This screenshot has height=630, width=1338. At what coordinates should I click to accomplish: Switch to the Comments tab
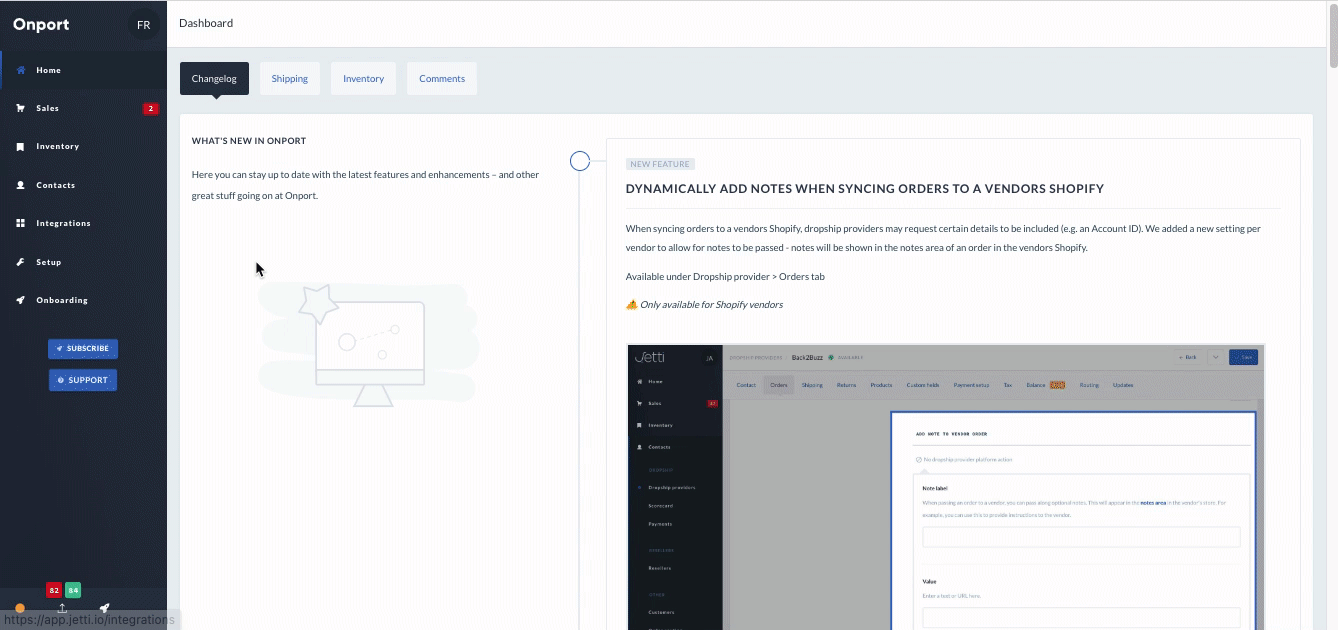442,79
